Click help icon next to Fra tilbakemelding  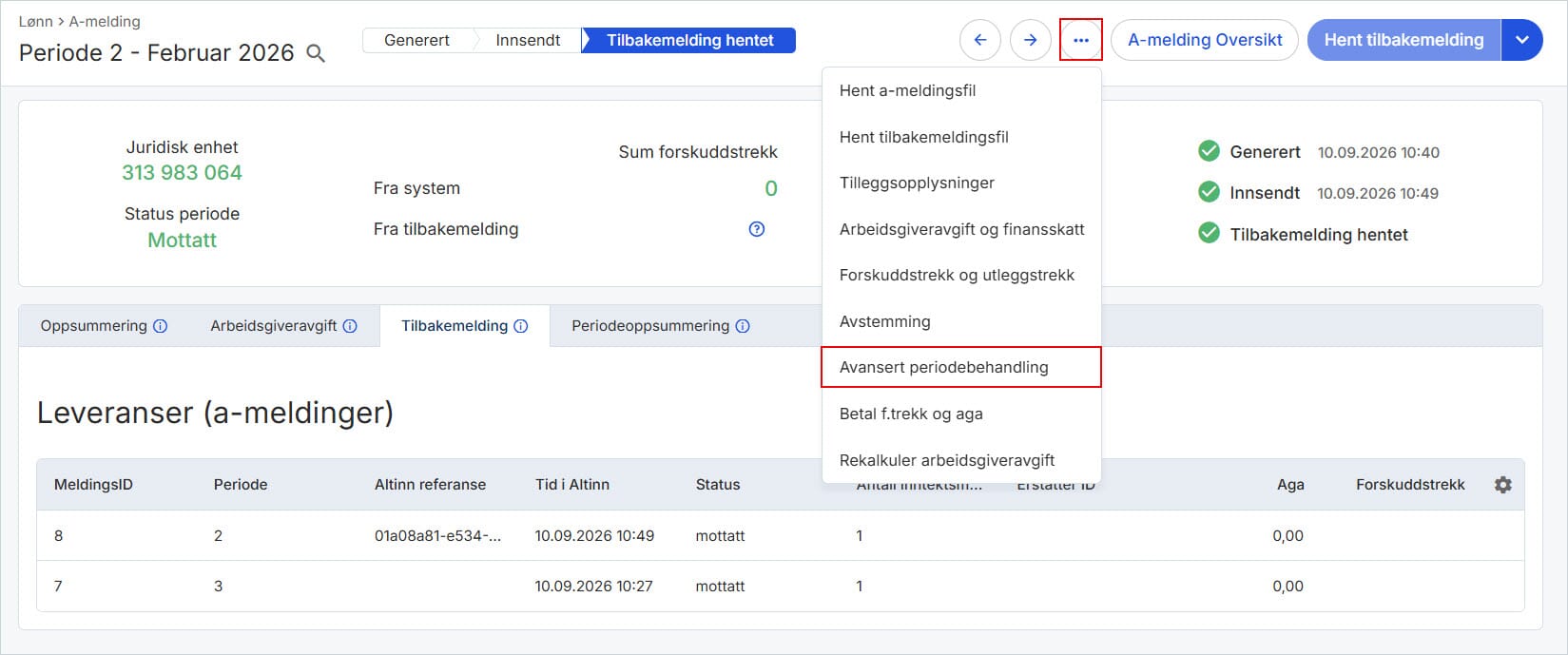[757, 229]
